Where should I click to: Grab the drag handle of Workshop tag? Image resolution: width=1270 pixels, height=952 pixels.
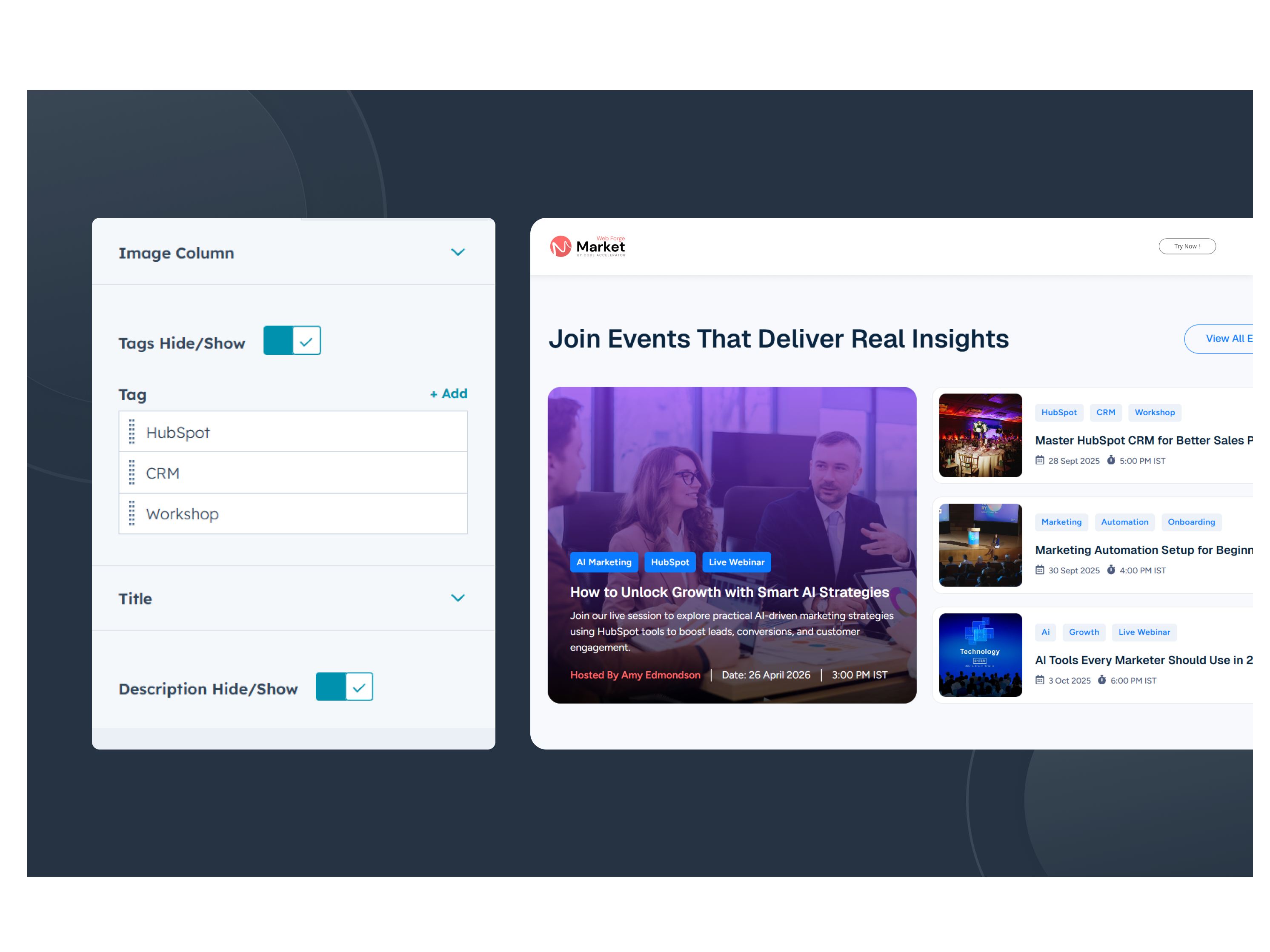coord(132,513)
